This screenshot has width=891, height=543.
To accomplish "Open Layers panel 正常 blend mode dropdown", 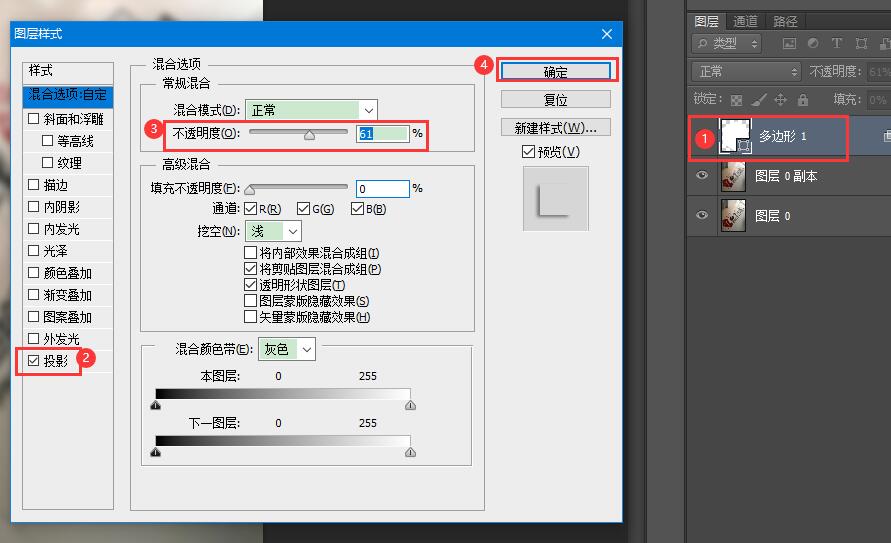I will click(x=746, y=72).
